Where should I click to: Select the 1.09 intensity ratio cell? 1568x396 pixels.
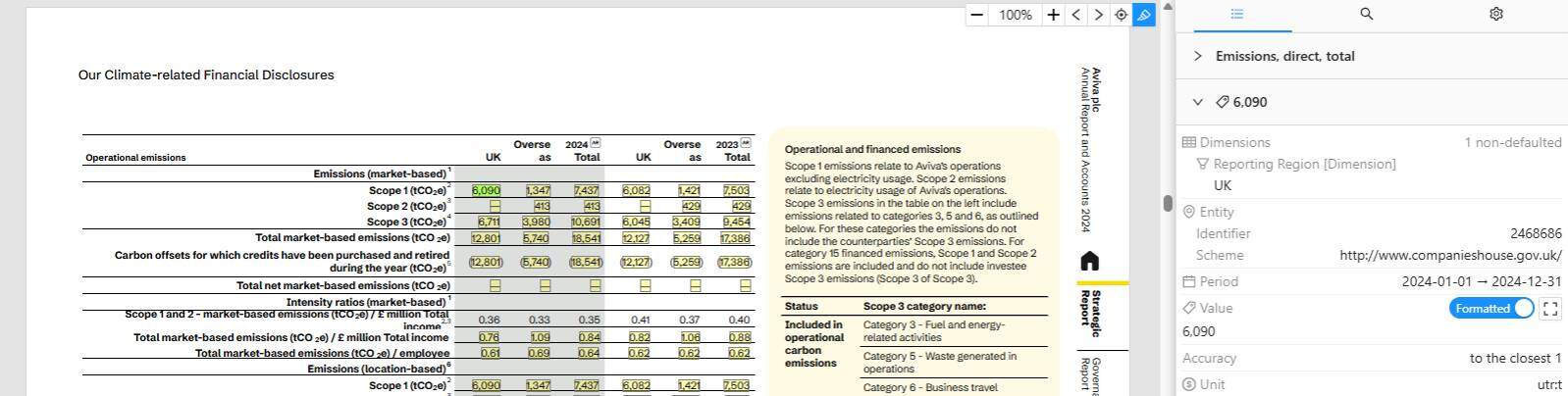(539, 337)
